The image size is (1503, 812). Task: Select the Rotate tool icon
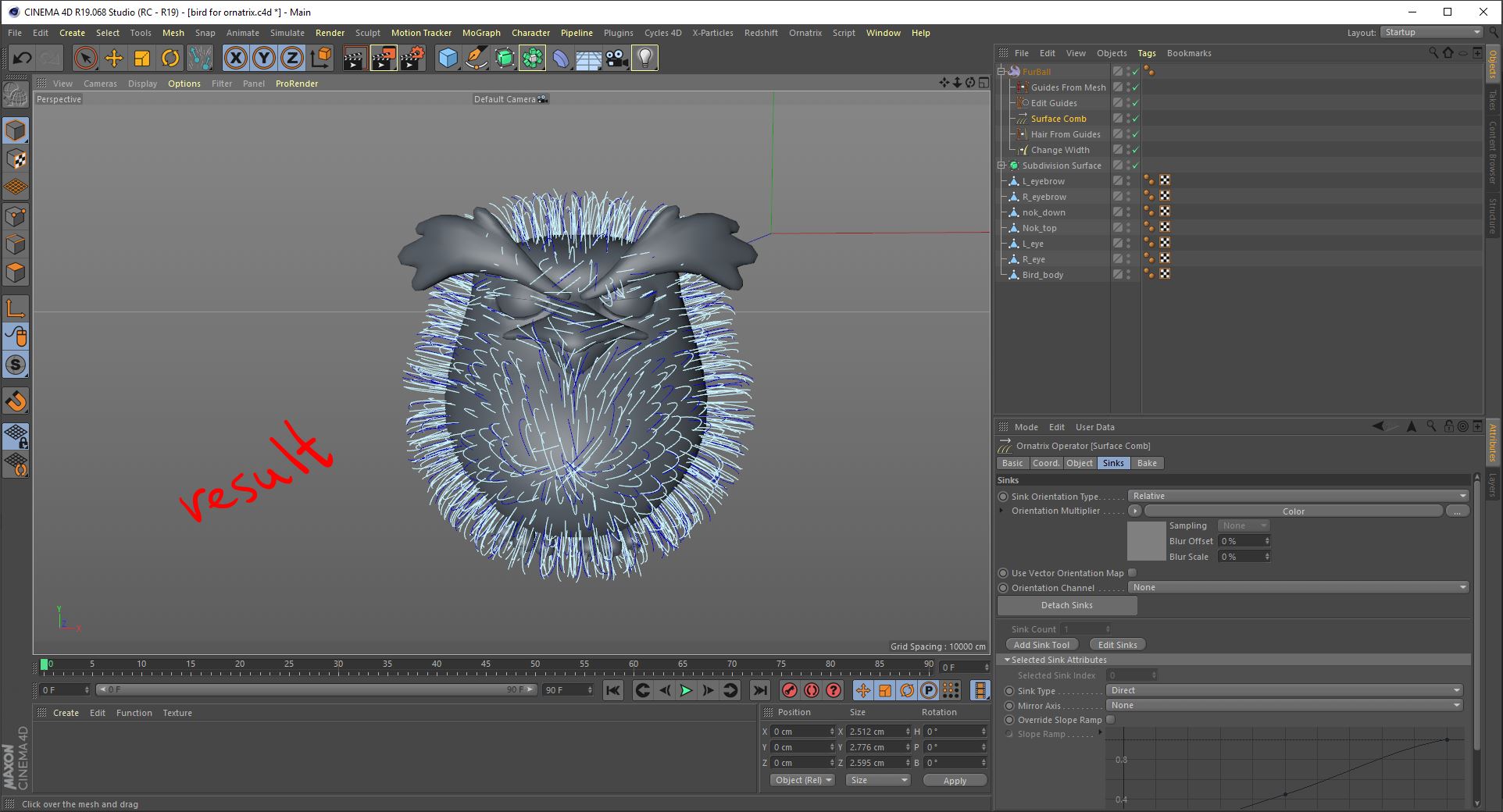[170, 59]
